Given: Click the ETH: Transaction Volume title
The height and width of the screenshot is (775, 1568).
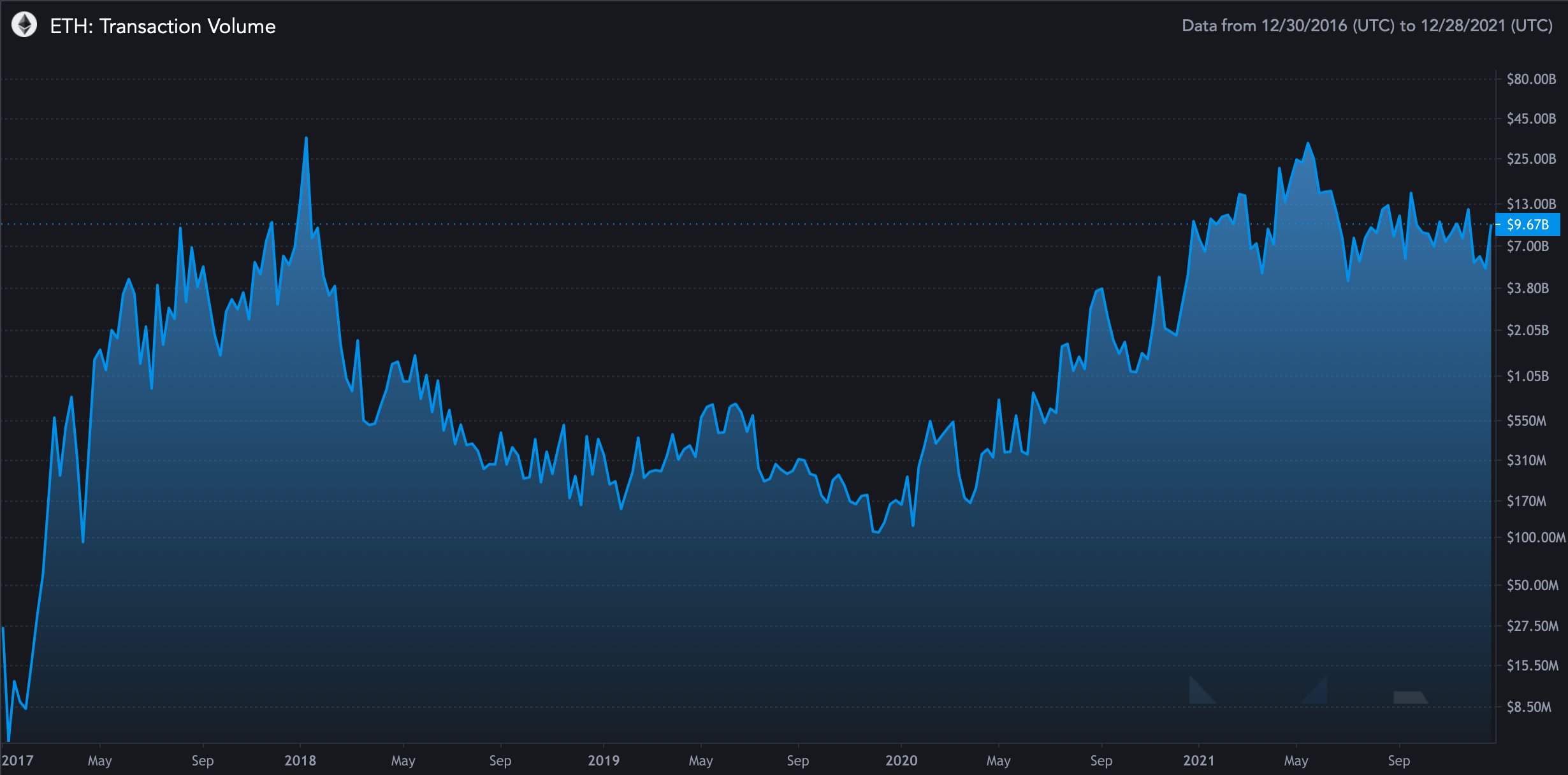Looking at the screenshot, I should 163,26.
